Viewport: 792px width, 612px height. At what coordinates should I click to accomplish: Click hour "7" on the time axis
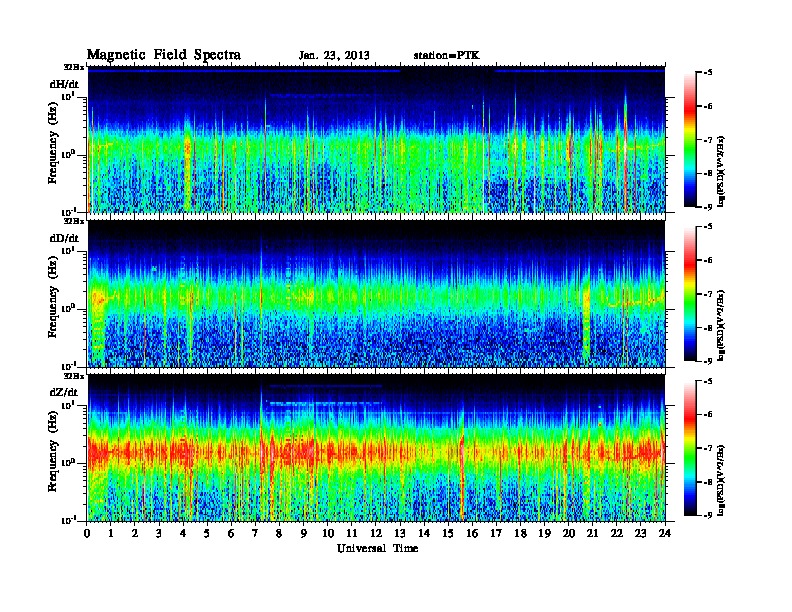click(x=256, y=533)
